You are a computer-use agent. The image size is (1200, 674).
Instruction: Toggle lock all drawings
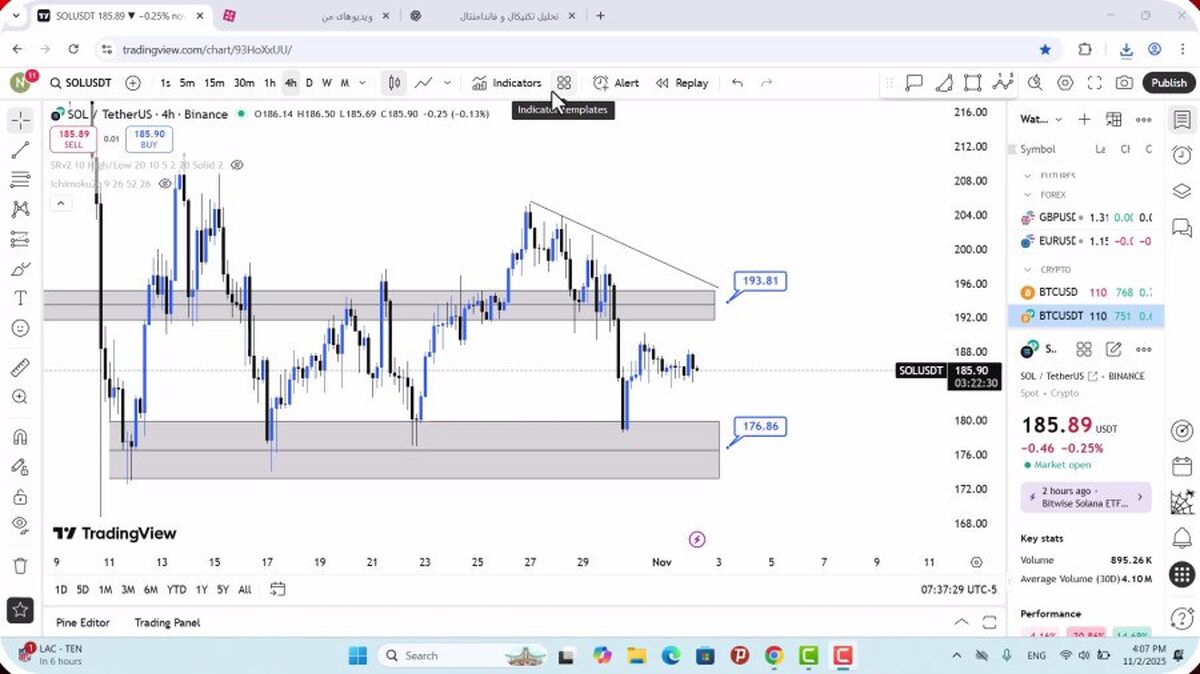[20, 496]
